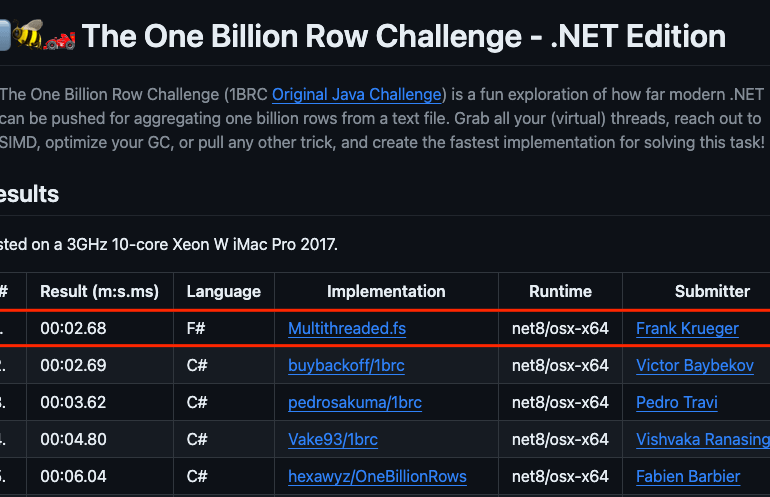Open the Original Java Challenge link

357,95
